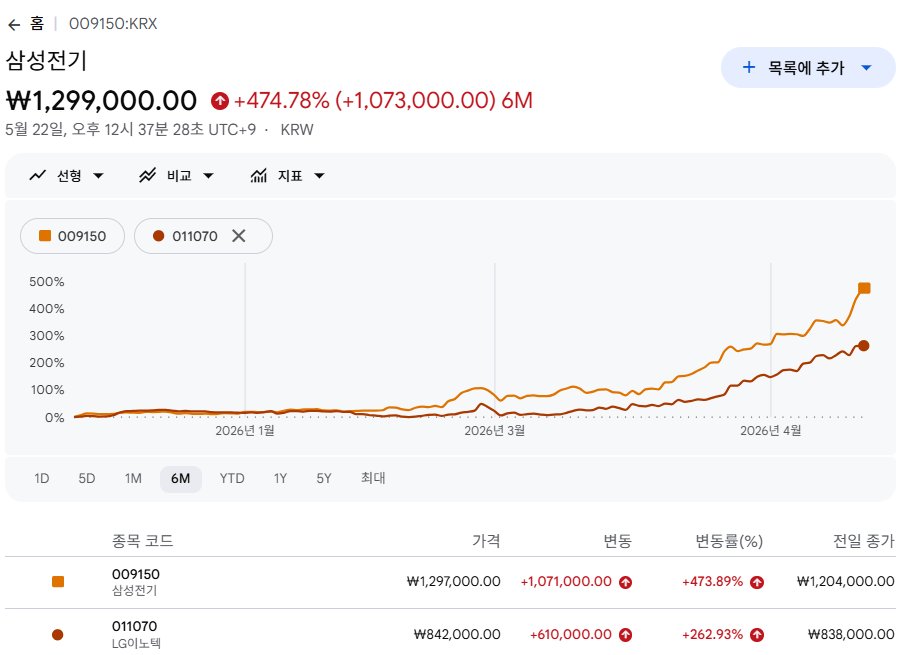
Task: Switch to the 최대 time range
Action: coord(373,478)
